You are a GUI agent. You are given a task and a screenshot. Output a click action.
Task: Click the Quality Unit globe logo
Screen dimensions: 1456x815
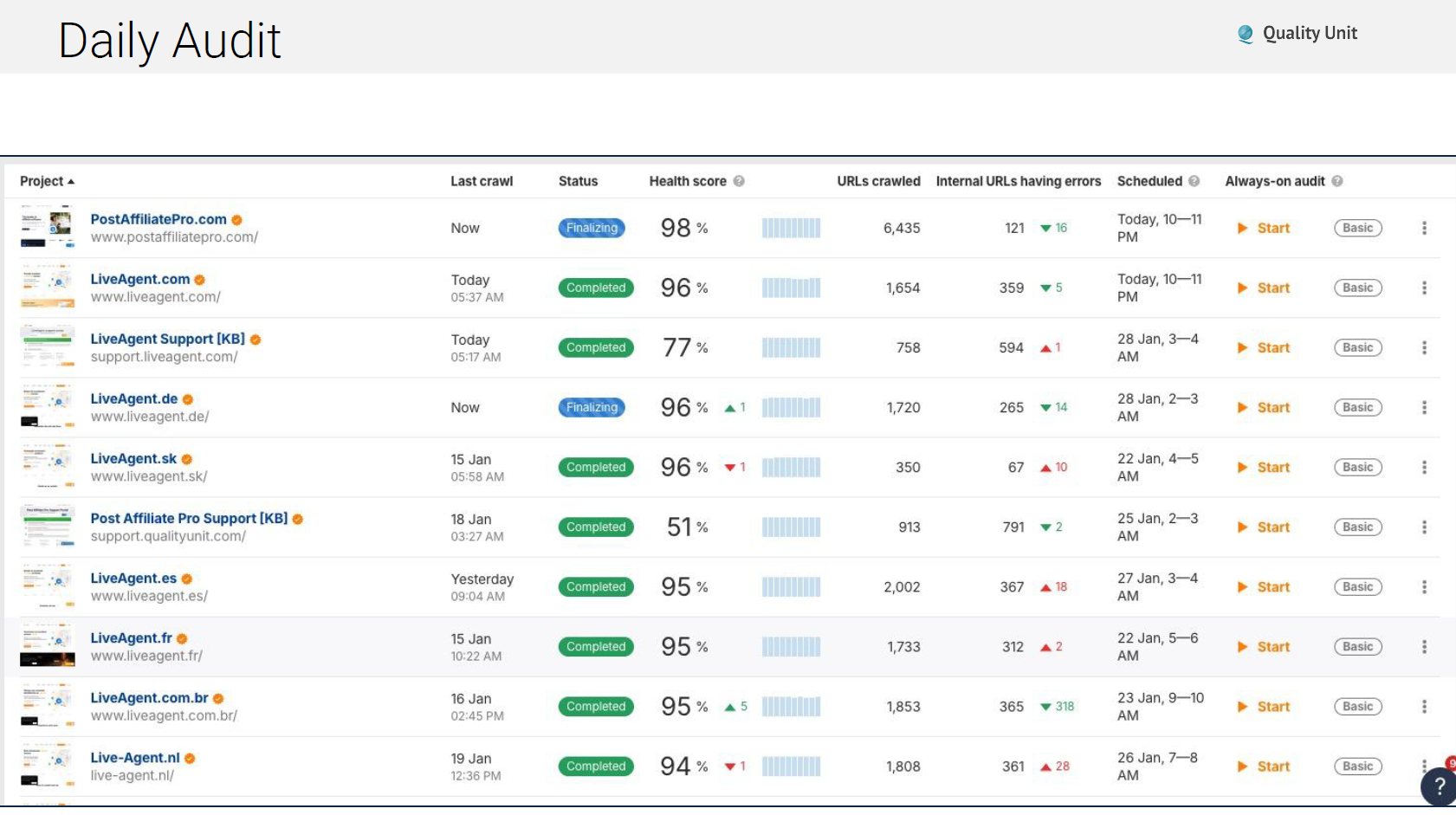coord(1245,33)
